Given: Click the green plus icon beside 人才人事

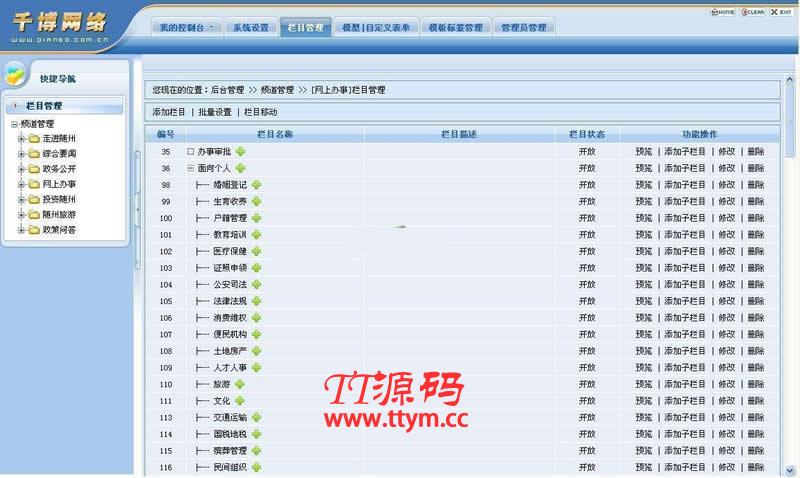Looking at the screenshot, I should 256,367.
